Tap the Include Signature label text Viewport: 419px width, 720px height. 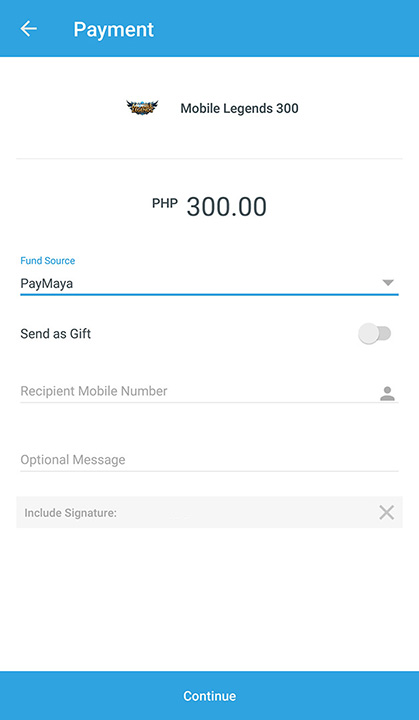pos(70,513)
